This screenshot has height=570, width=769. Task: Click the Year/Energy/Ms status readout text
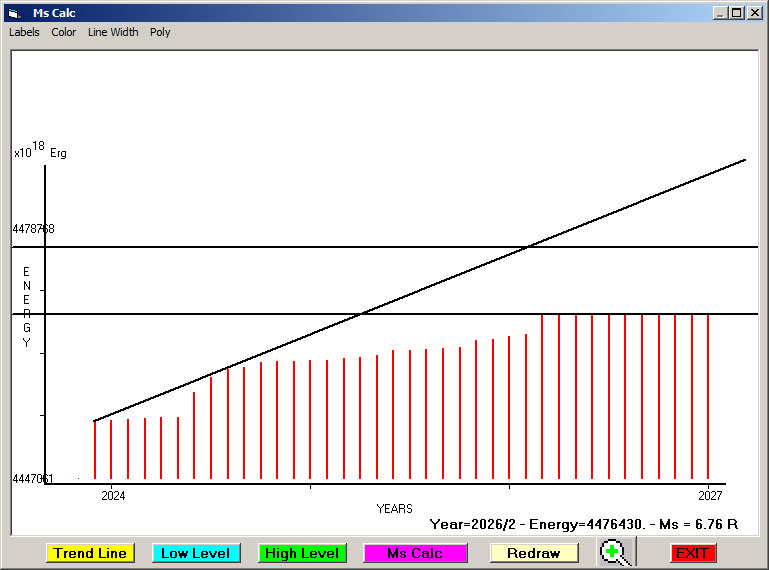(x=583, y=524)
